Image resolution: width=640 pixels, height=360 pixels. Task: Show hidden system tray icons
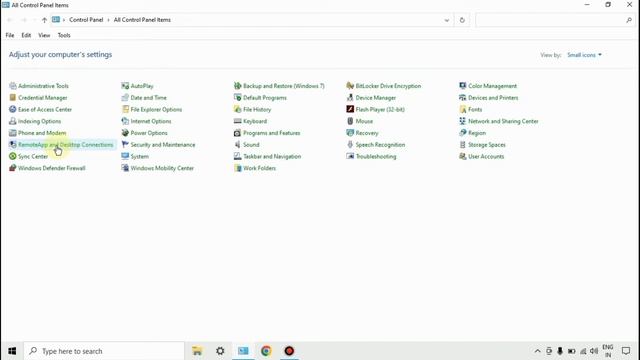click(538, 351)
